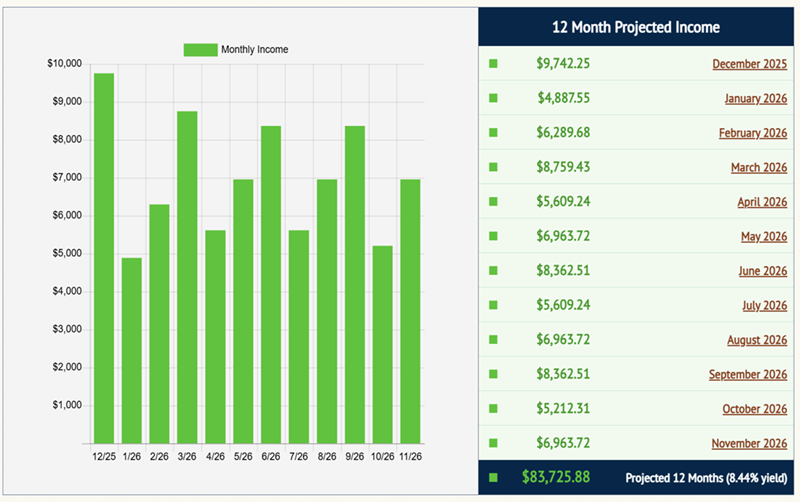800x502 pixels.
Task: Click the 12 Month Projected Income header
Action: (x=637, y=27)
